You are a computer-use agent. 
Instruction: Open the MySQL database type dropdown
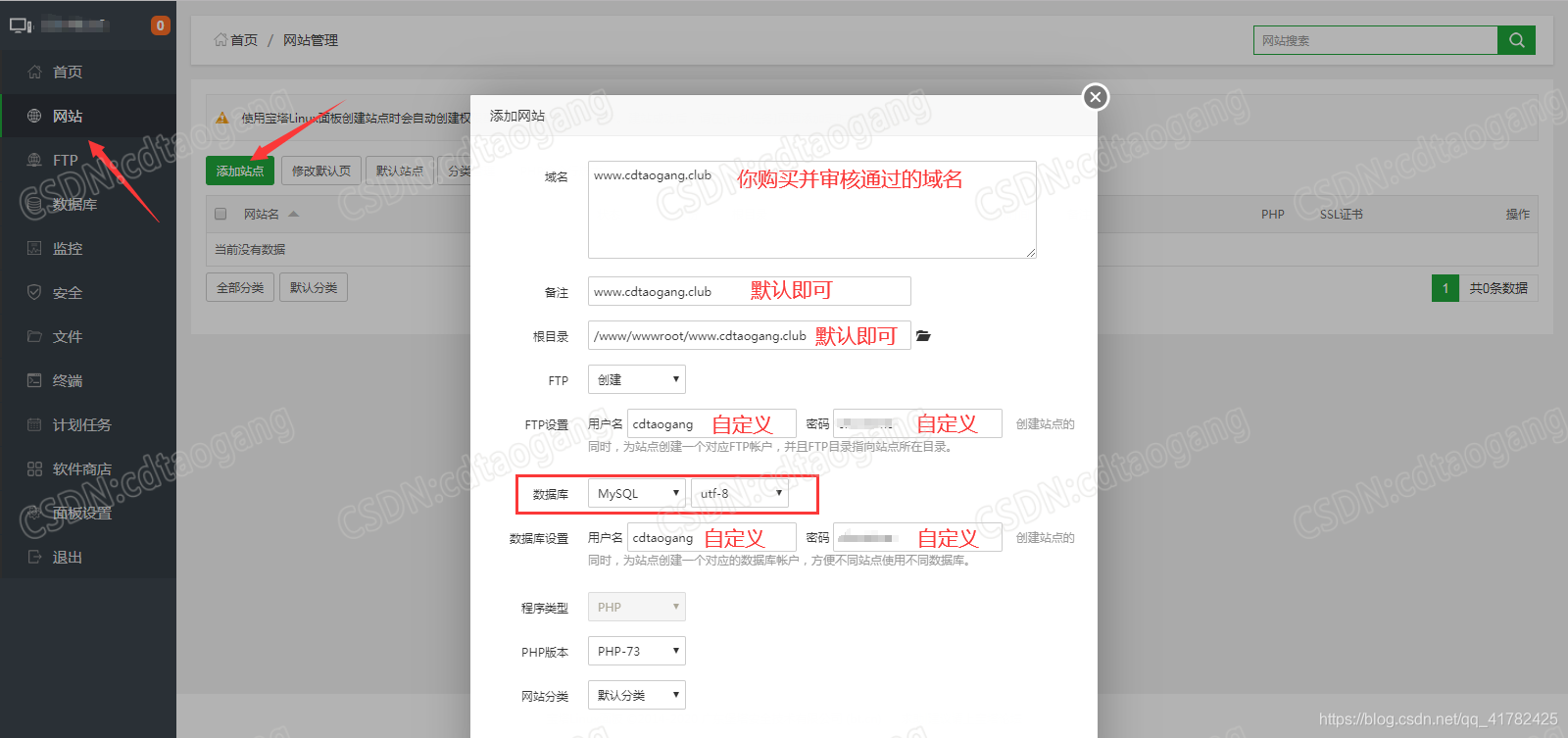pyautogui.click(x=637, y=493)
